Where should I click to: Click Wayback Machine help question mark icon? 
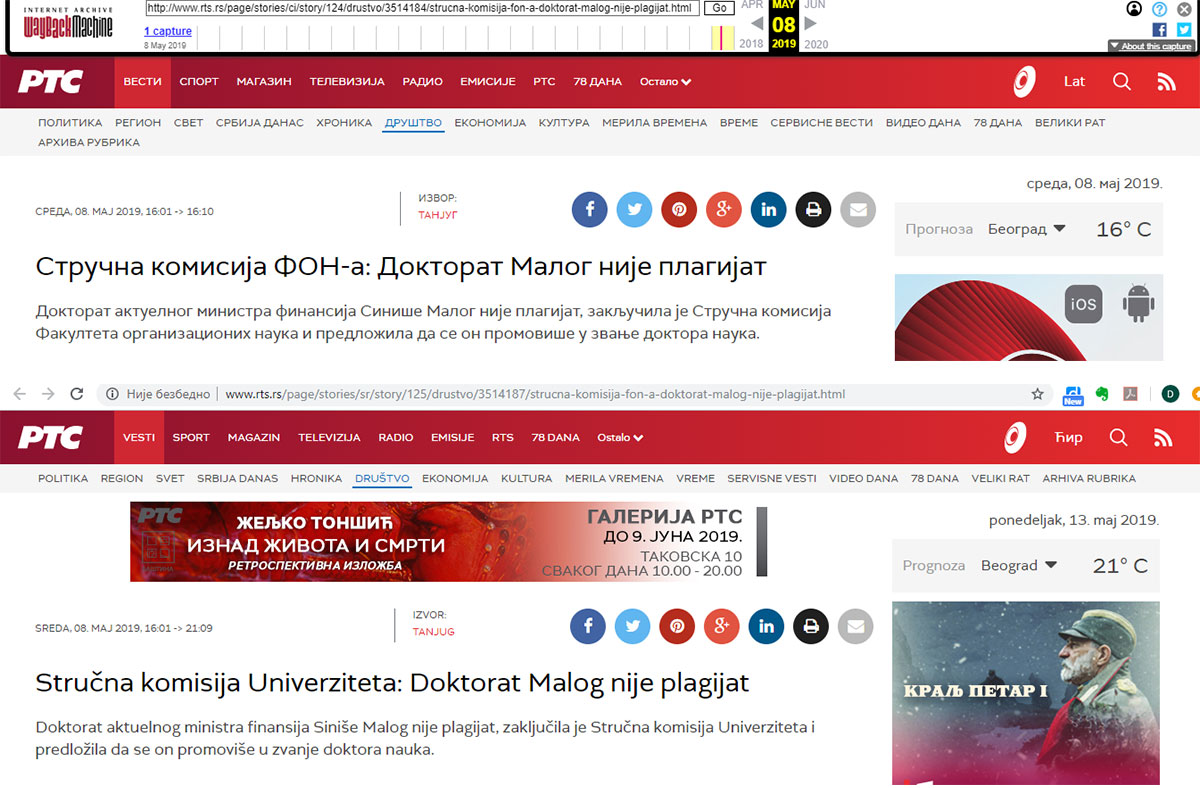tap(1159, 9)
